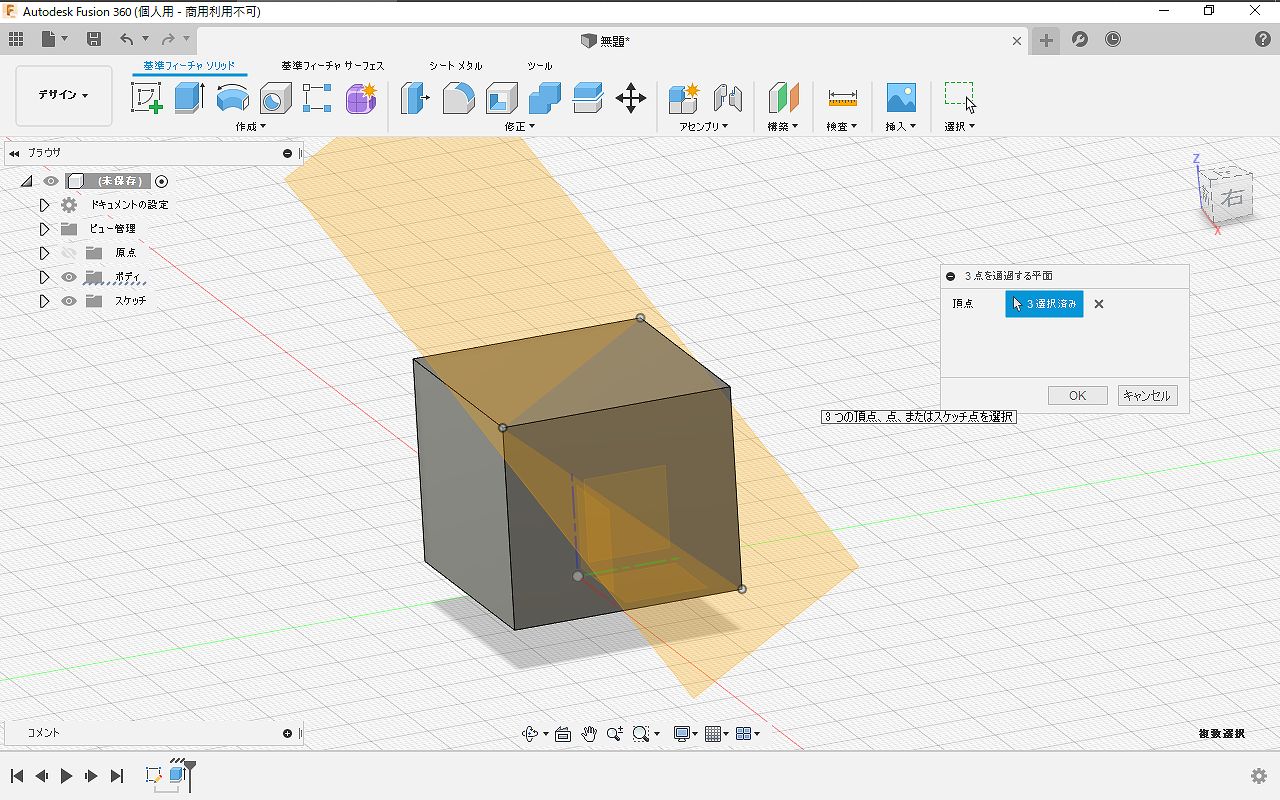1280x800 pixels.
Task: Click the Create Form tool icon
Action: click(x=361, y=98)
